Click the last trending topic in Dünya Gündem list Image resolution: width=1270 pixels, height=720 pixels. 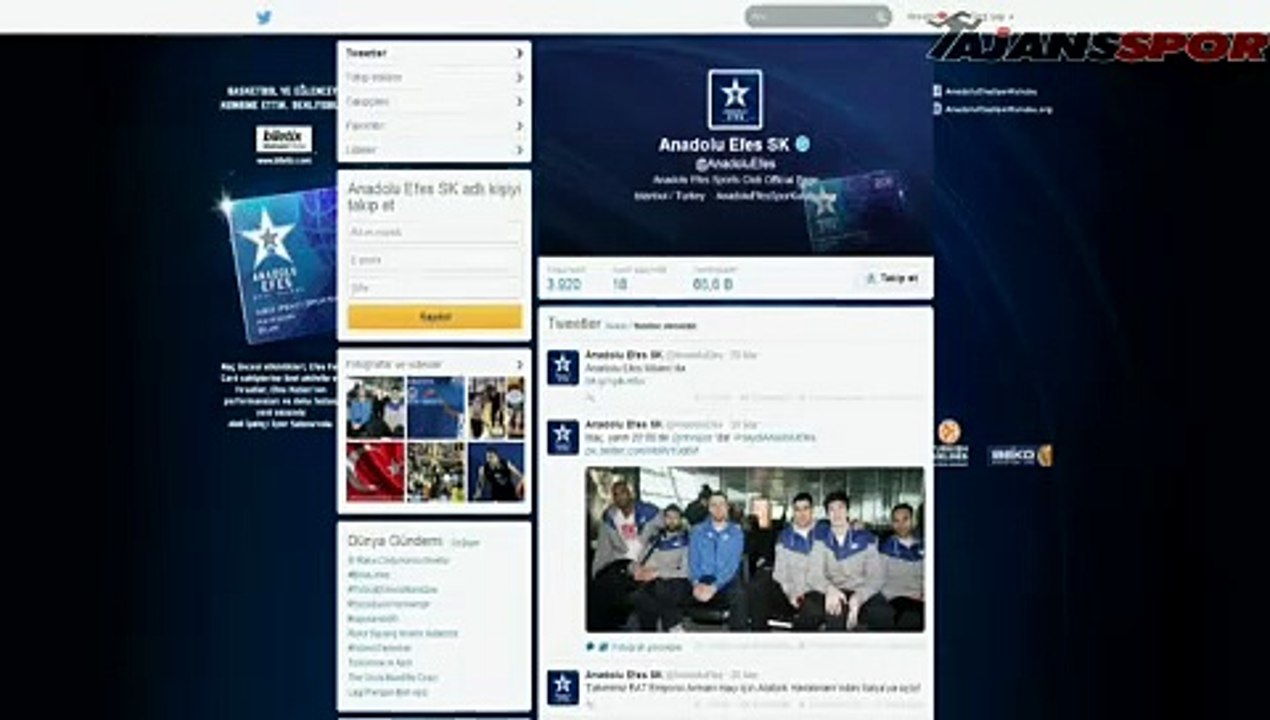click(386, 692)
